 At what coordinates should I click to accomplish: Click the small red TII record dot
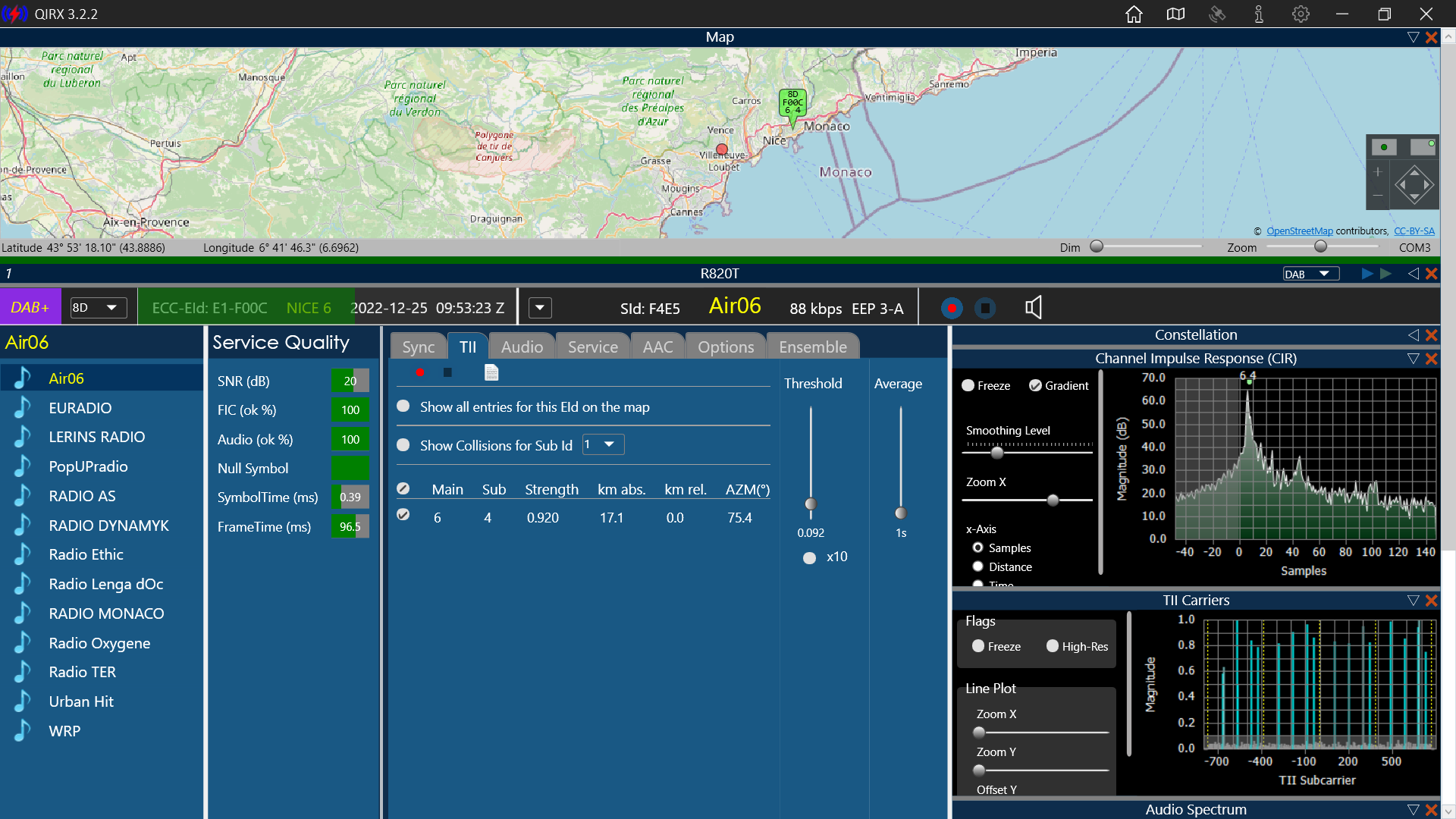(x=419, y=372)
